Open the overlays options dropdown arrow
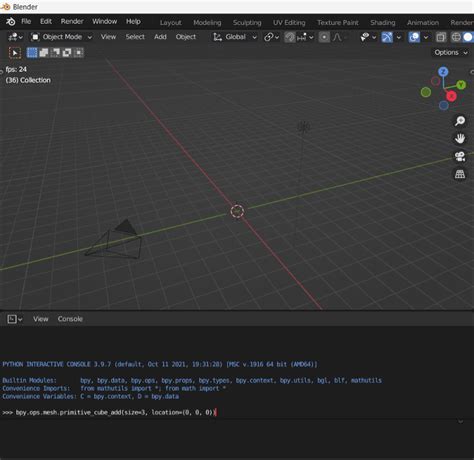This screenshot has height=460, width=474. [x=426, y=37]
